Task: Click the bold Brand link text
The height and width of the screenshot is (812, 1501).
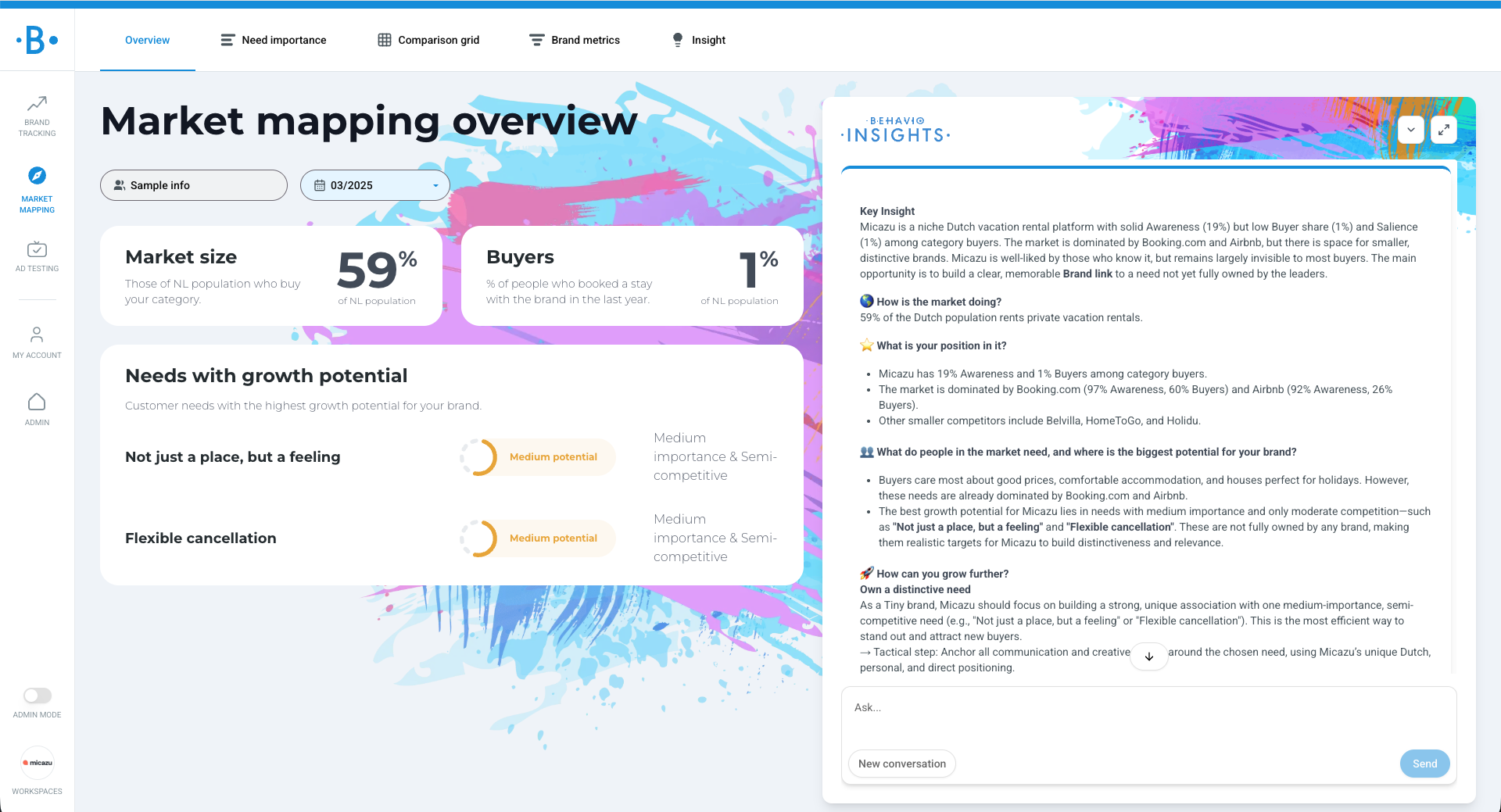Action: (x=1087, y=274)
